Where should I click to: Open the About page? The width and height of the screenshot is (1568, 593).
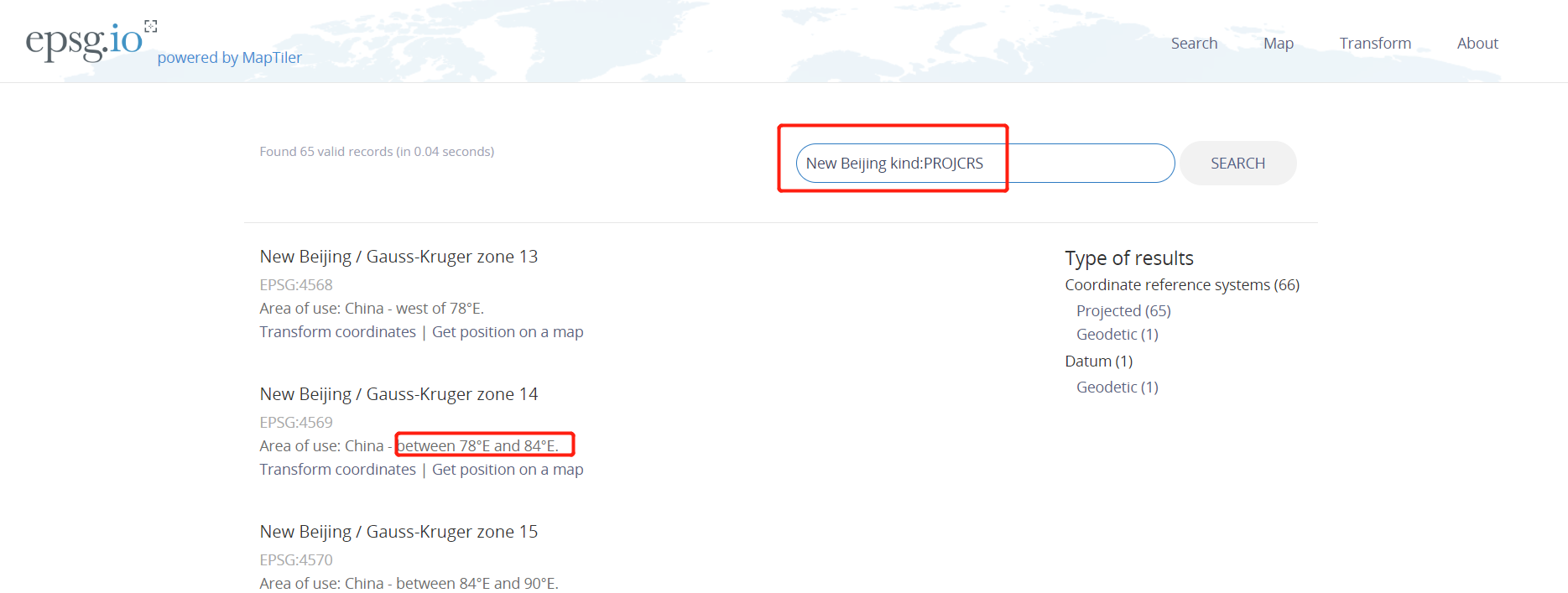(x=1477, y=44)
